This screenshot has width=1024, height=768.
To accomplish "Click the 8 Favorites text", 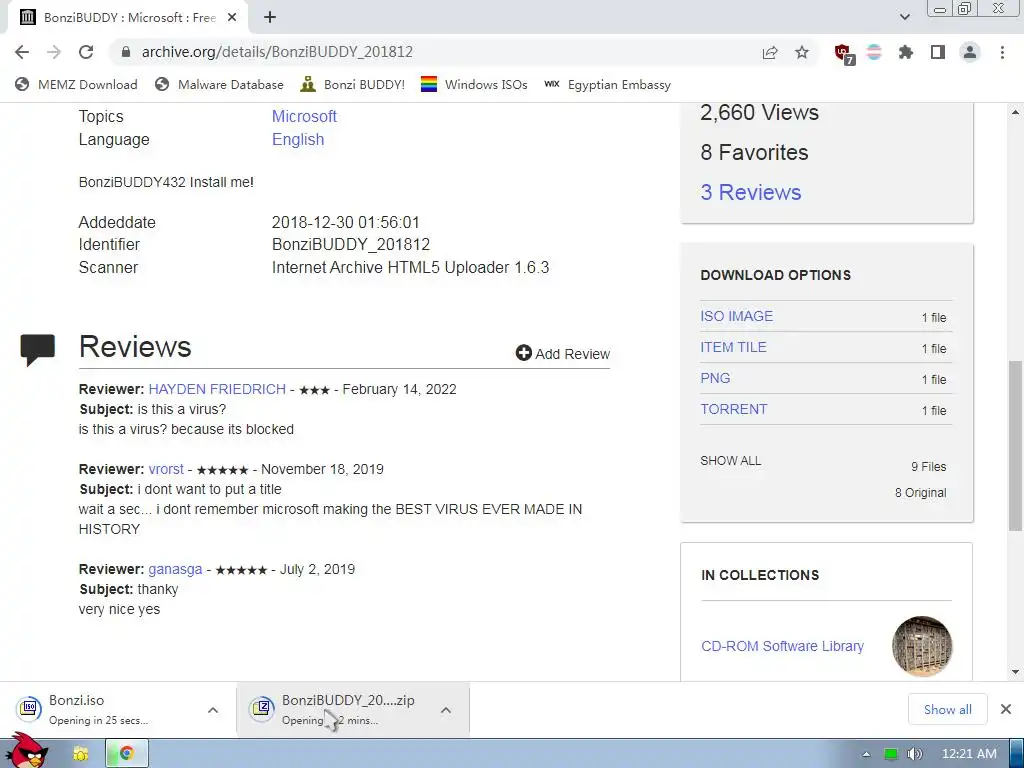I will 754,152.
